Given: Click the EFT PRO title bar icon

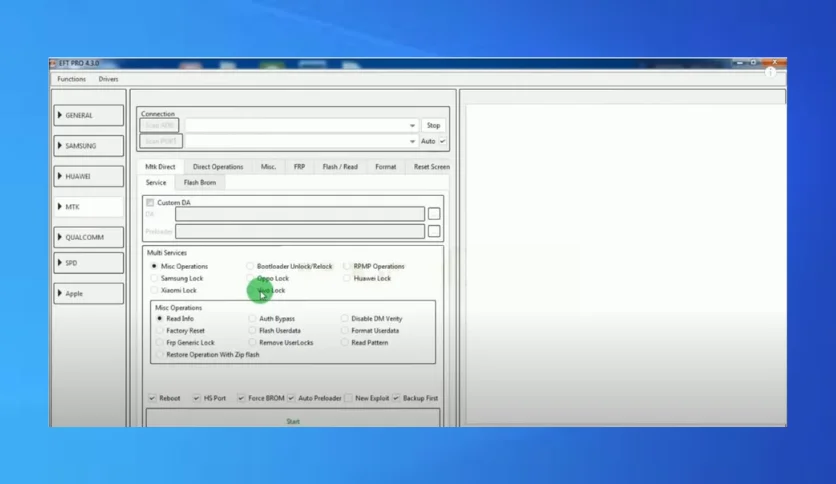Looking at the screenshot, I should coord(53,63).
